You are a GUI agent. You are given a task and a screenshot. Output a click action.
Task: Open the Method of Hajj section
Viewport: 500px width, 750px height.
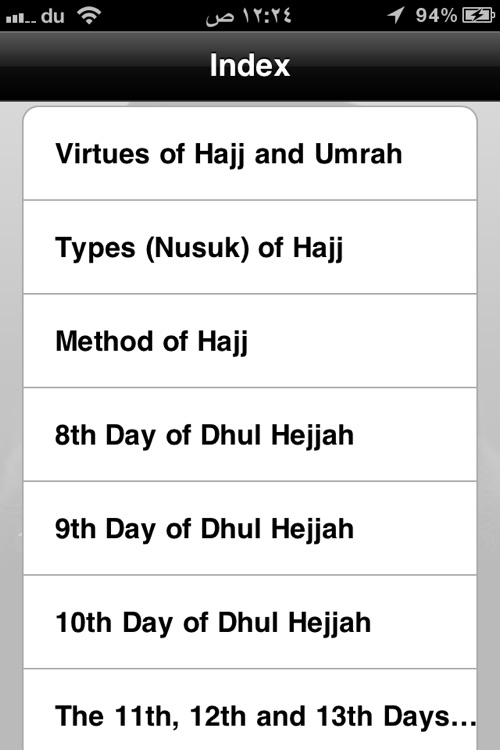point(250,341)
